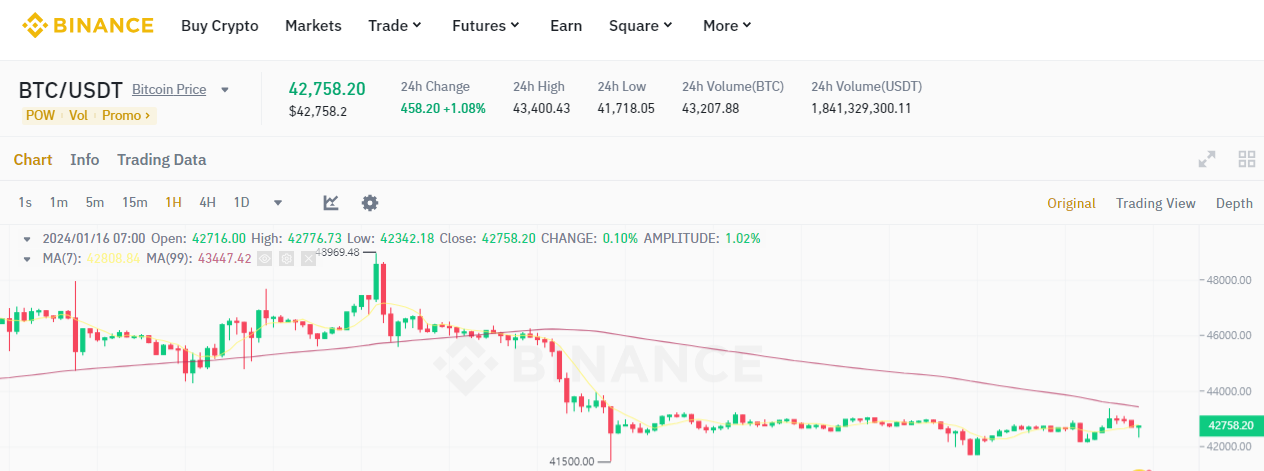Expand dropdown arrow beside Bitcoin Price
The image size is (1264, 471).
[225, 90]
